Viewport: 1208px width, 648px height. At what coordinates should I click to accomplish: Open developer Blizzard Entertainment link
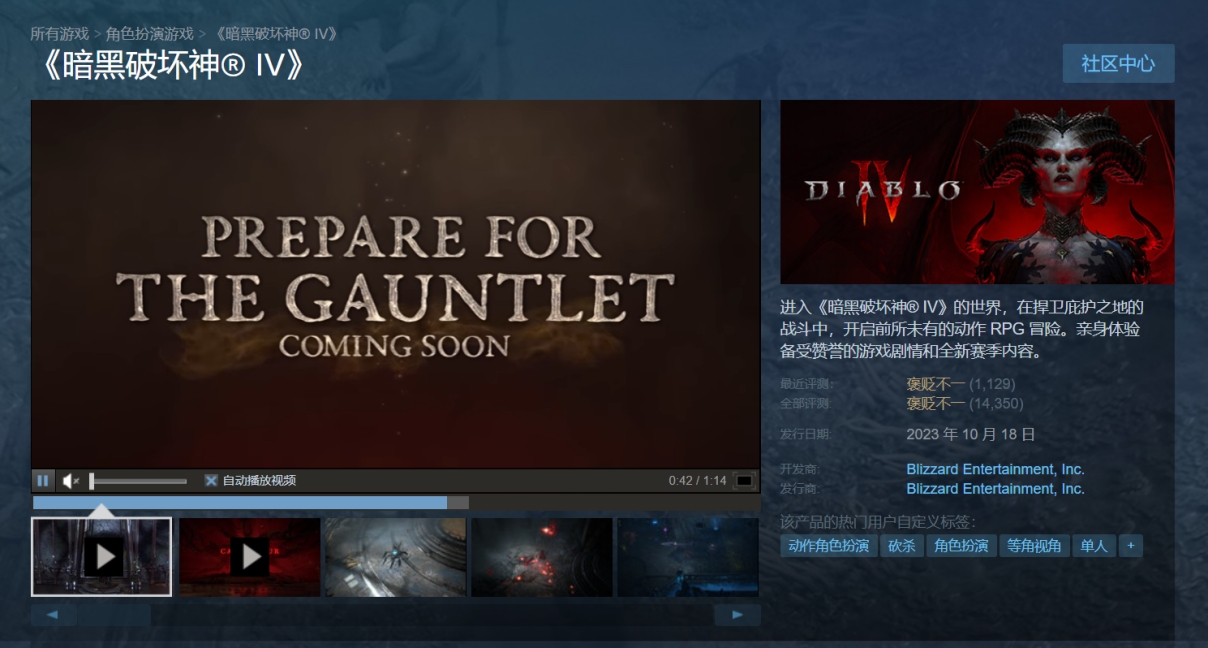(995, 469)
